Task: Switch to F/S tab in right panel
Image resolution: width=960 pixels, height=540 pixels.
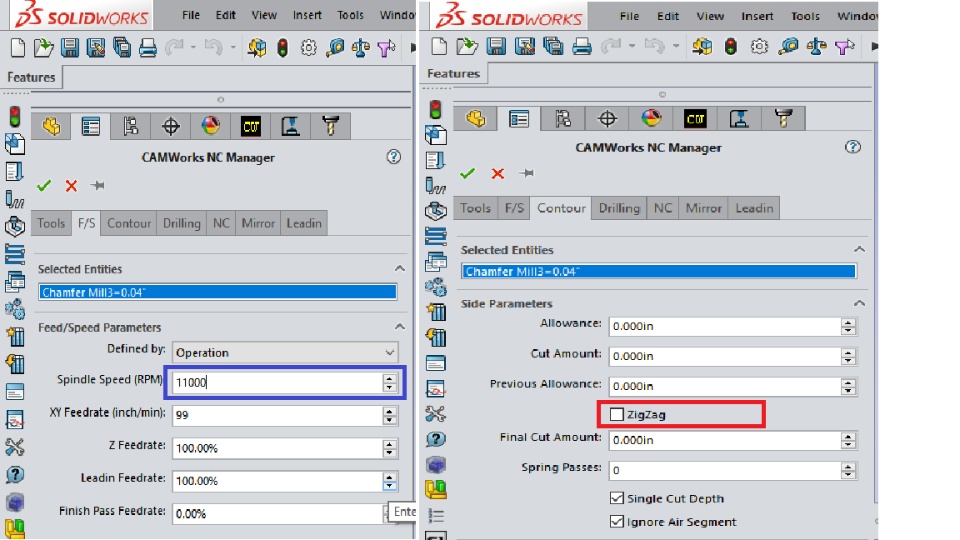Action: click(514, 208)
